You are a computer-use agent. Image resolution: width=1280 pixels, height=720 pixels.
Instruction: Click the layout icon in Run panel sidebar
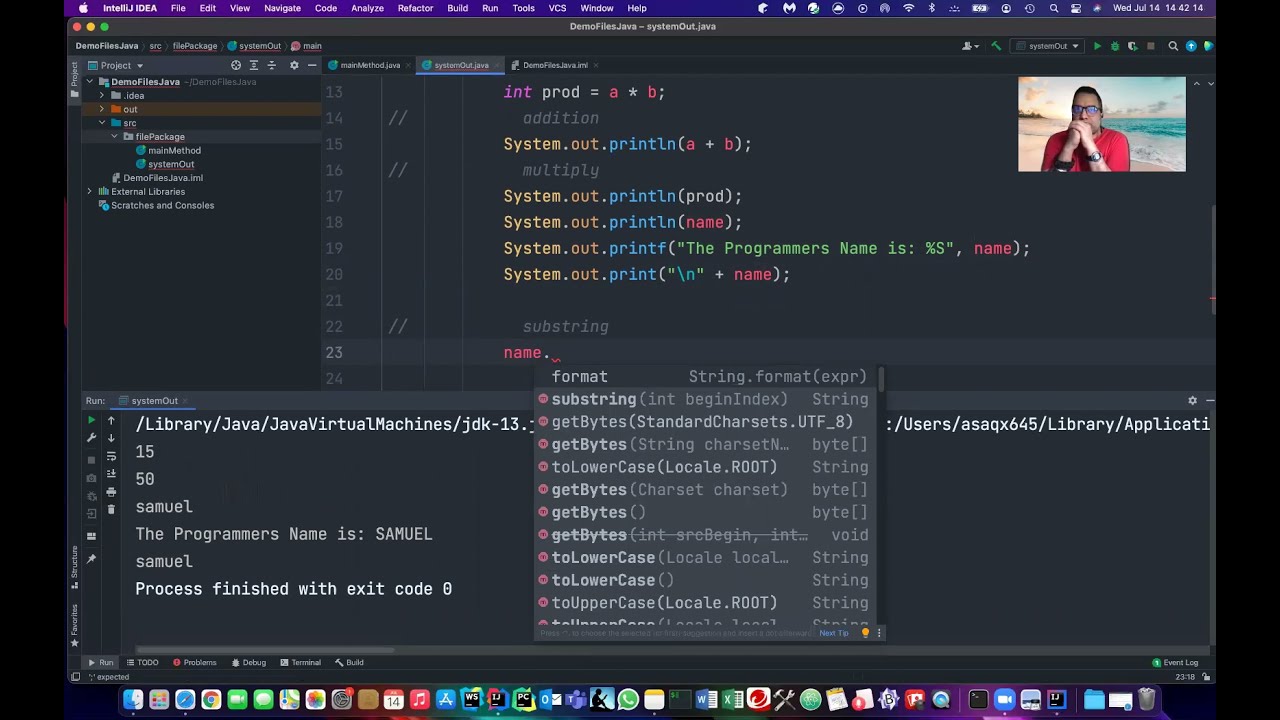(x=91, y=536)
